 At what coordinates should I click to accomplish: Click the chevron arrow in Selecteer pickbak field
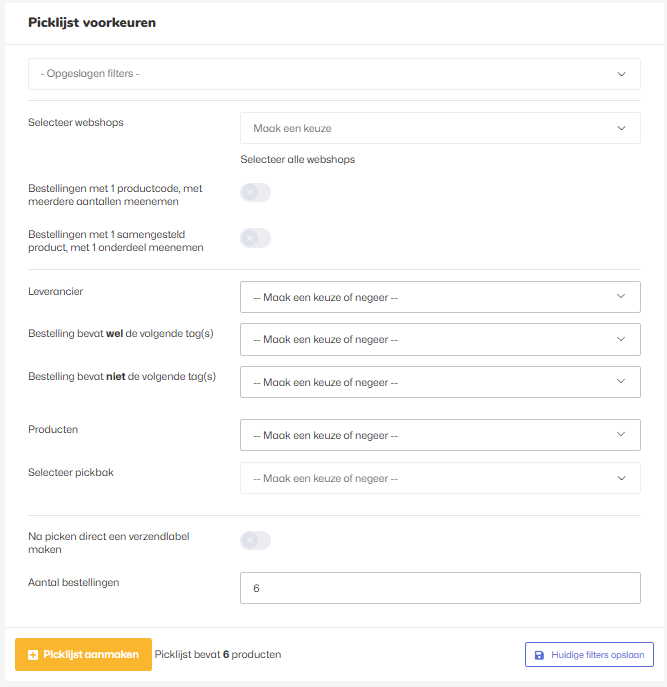pyautogui.click(x=621, y=478)
